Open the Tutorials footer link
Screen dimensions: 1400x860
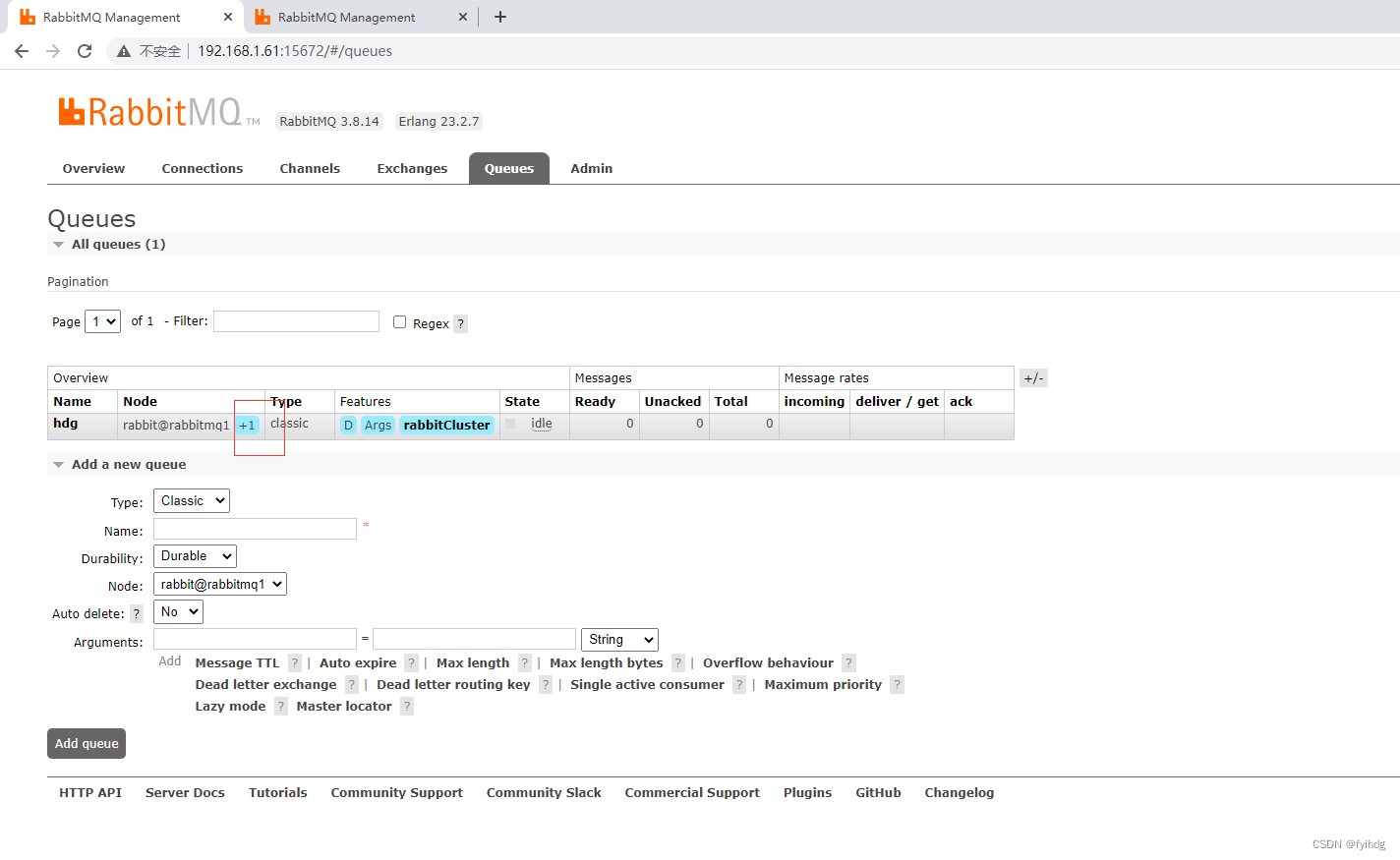pyautogui.click(x=278, y=793)
